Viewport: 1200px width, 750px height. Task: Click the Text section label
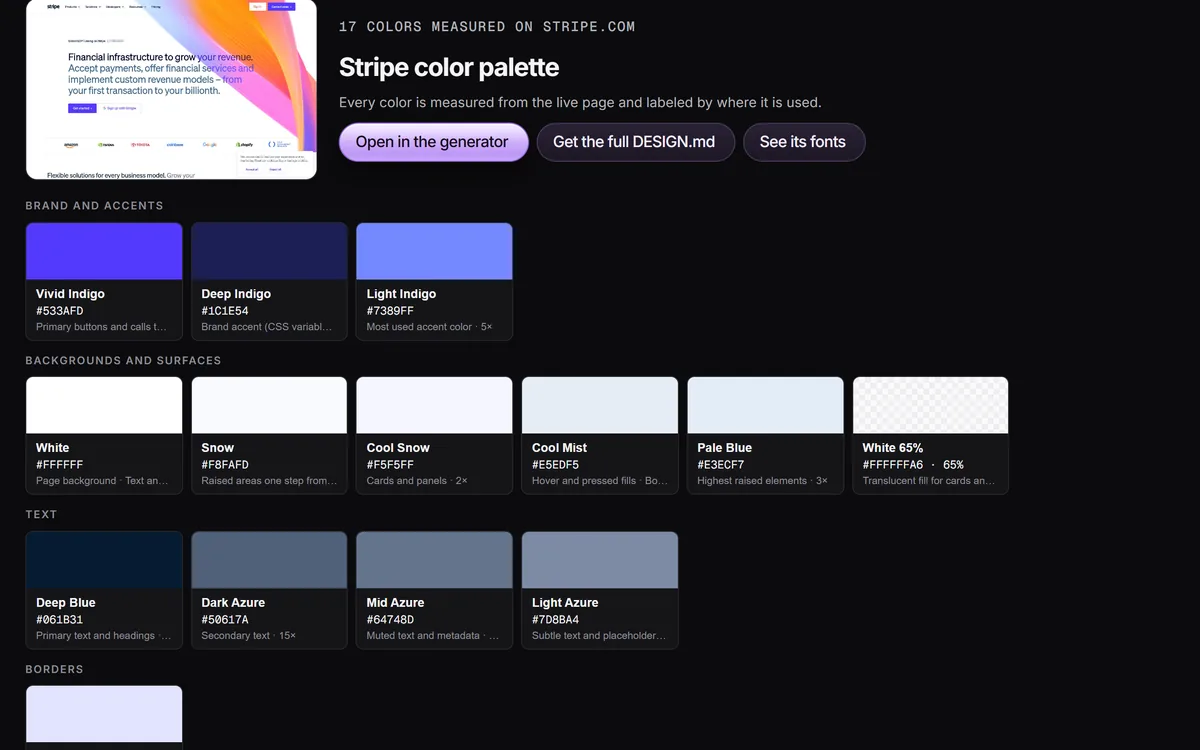(41, 515)
